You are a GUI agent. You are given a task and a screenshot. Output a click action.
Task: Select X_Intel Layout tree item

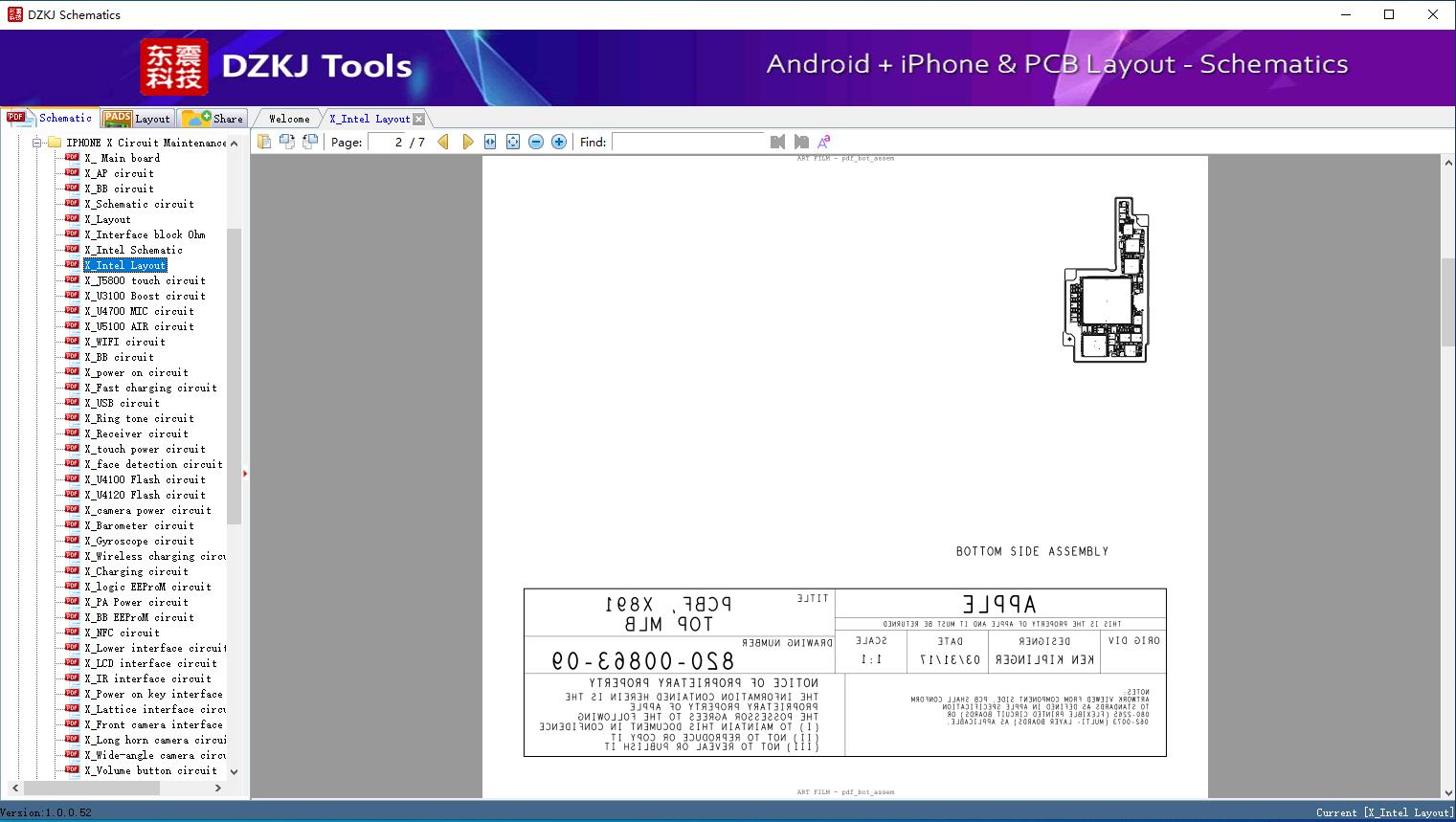[x=125, y=265]
